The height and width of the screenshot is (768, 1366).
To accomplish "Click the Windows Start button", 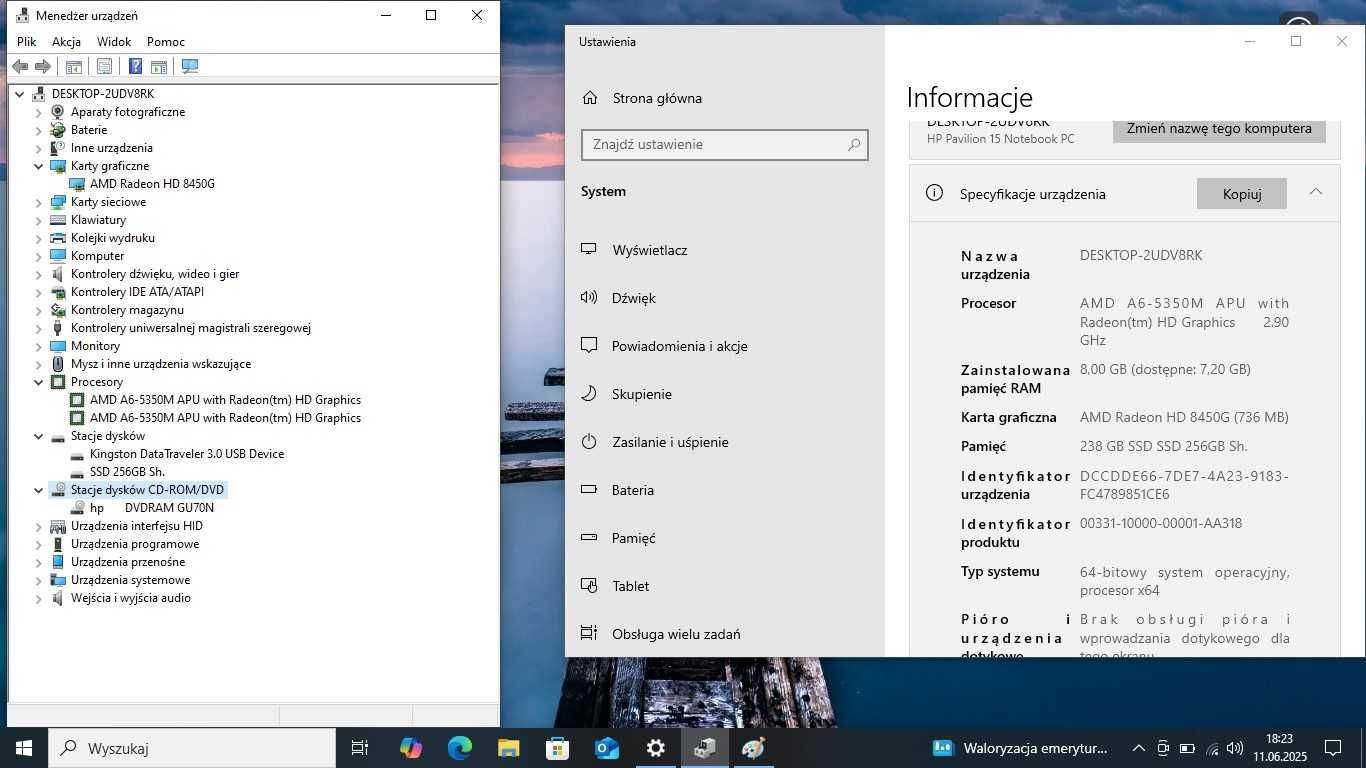I will [x=23, y=748].
